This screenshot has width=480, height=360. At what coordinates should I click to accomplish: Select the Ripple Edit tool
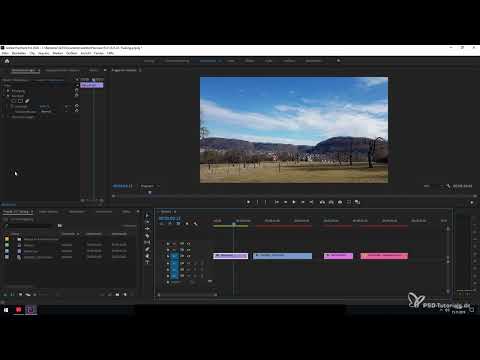148,229
